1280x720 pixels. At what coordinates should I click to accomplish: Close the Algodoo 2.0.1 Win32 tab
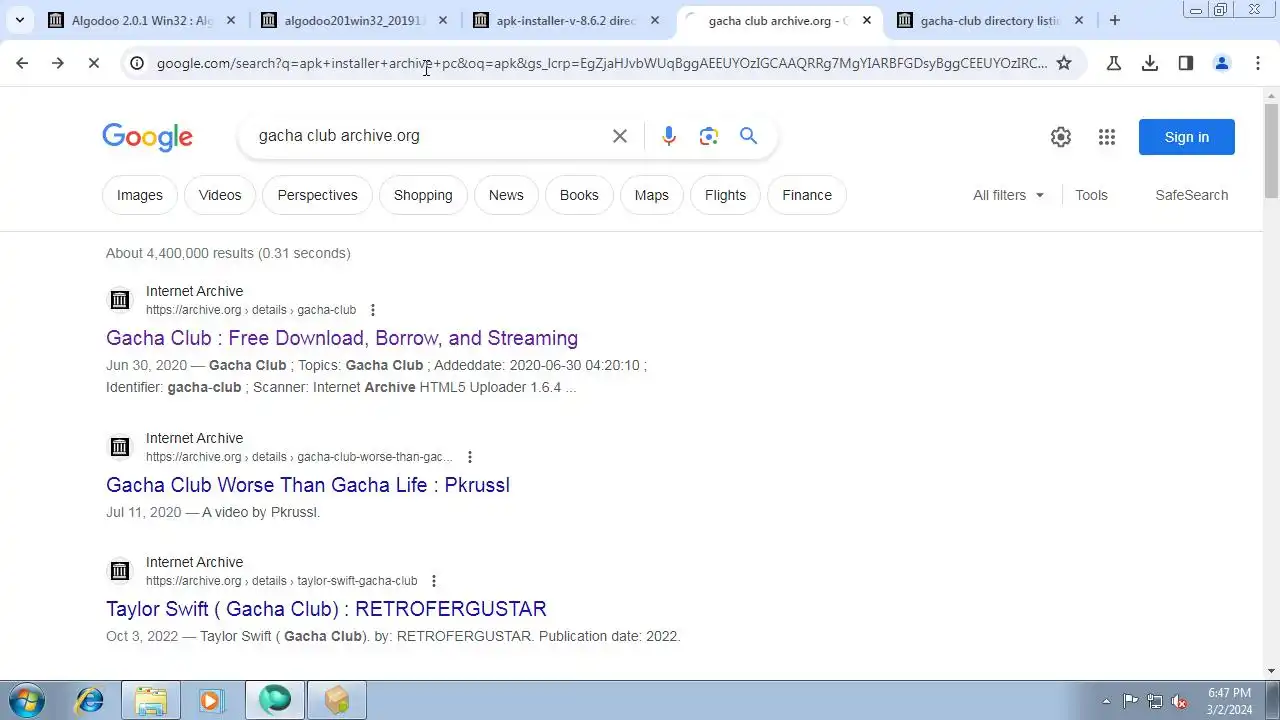(231, 20)
